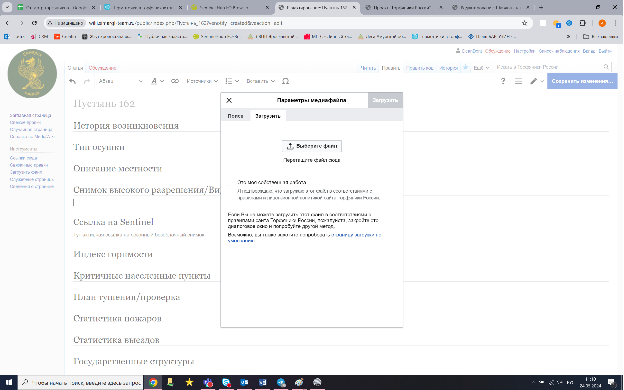Screen dimensions: 624x390
Task: Switch to the Читать view tab
Action: (368, 68)
